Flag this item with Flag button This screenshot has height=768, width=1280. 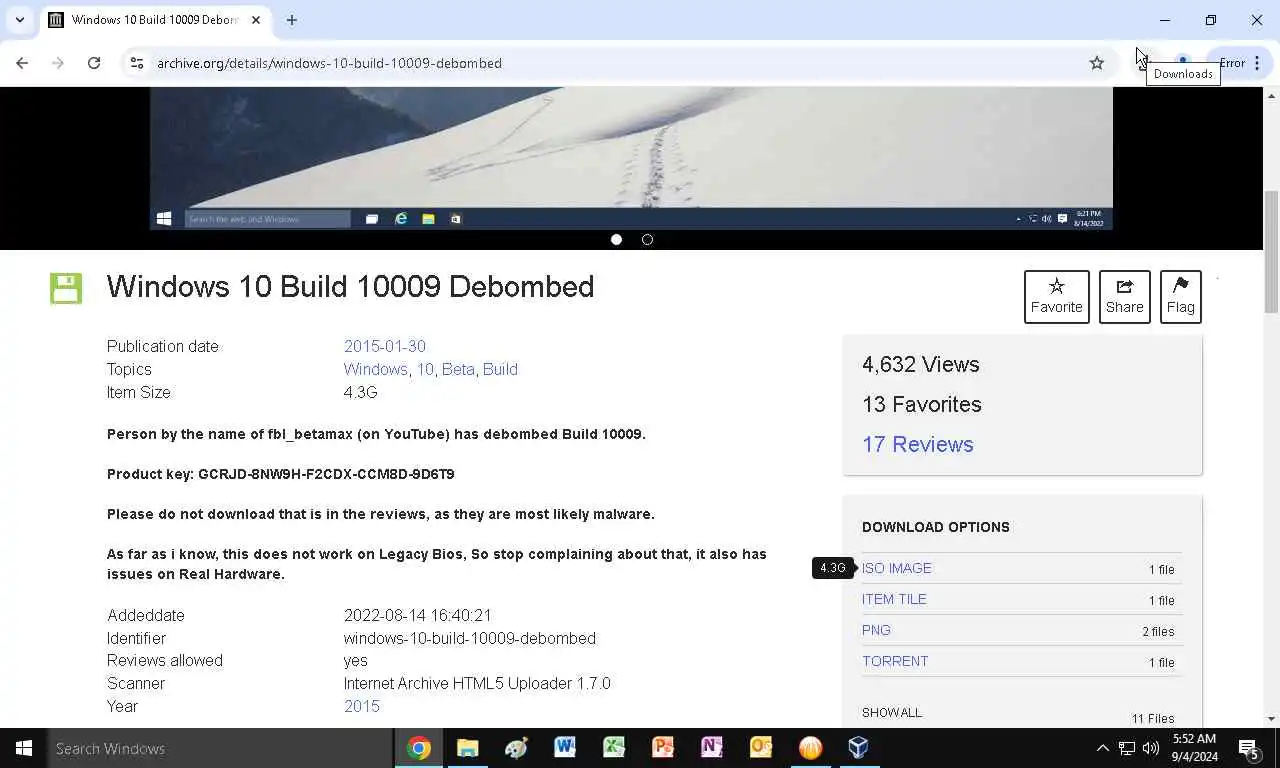1181,297
